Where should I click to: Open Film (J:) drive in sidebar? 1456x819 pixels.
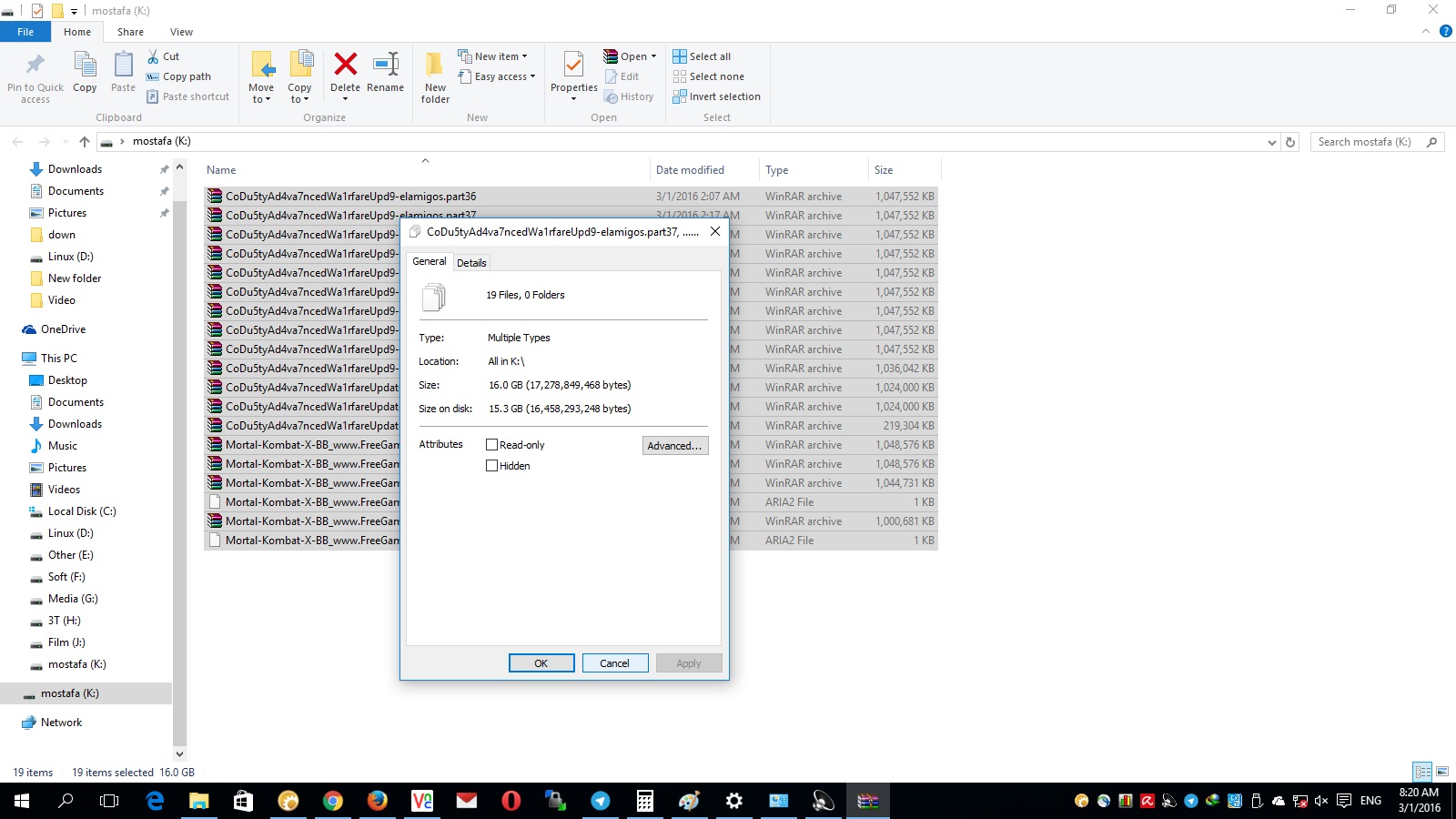[66, 642]
